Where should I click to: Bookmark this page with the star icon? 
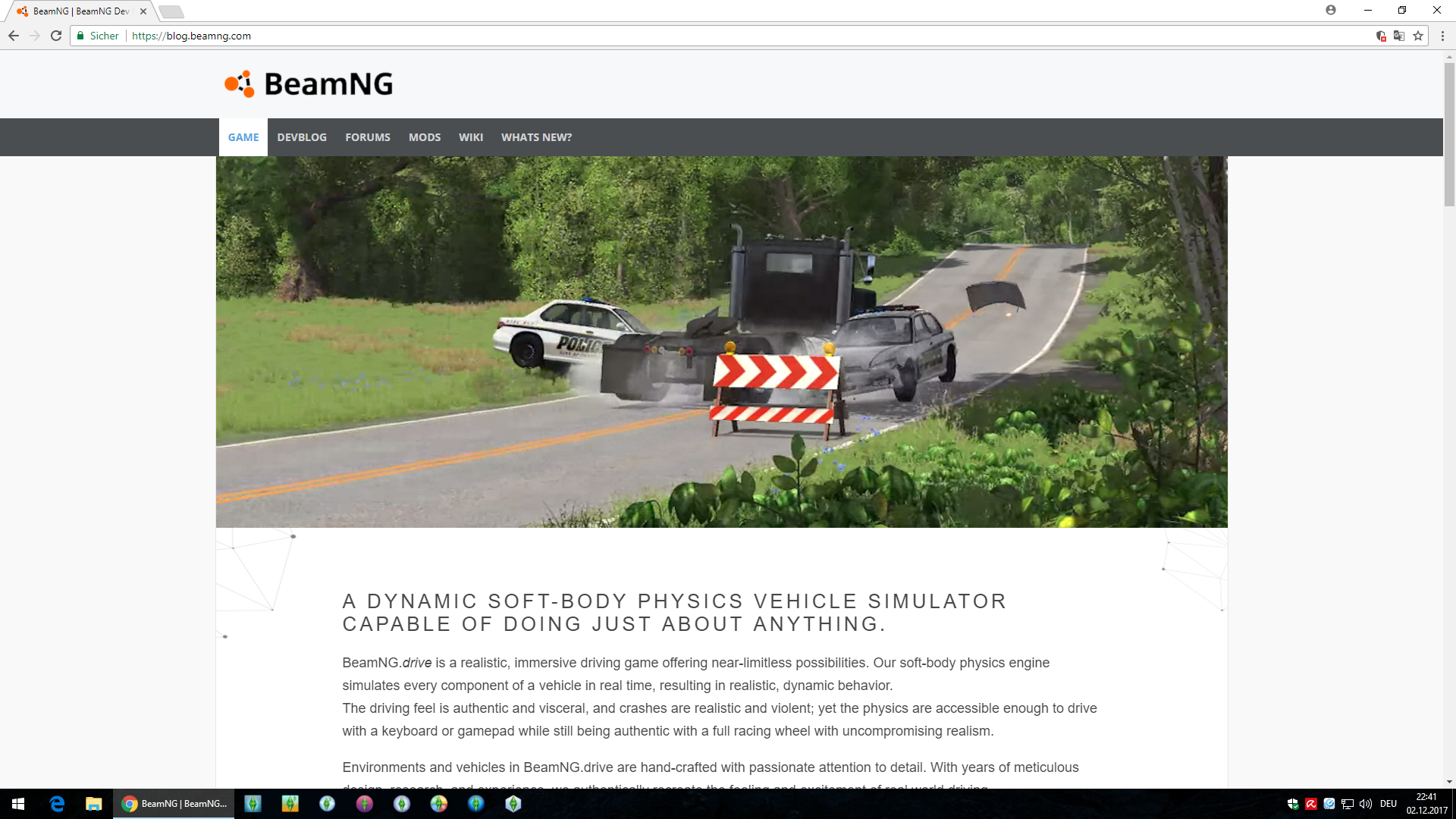pos(1418,36)
